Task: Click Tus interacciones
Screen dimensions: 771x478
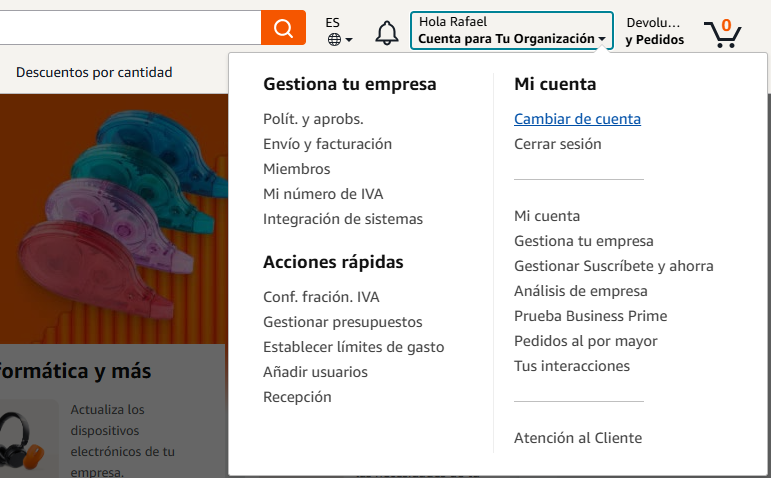Action: coord(572,366)
